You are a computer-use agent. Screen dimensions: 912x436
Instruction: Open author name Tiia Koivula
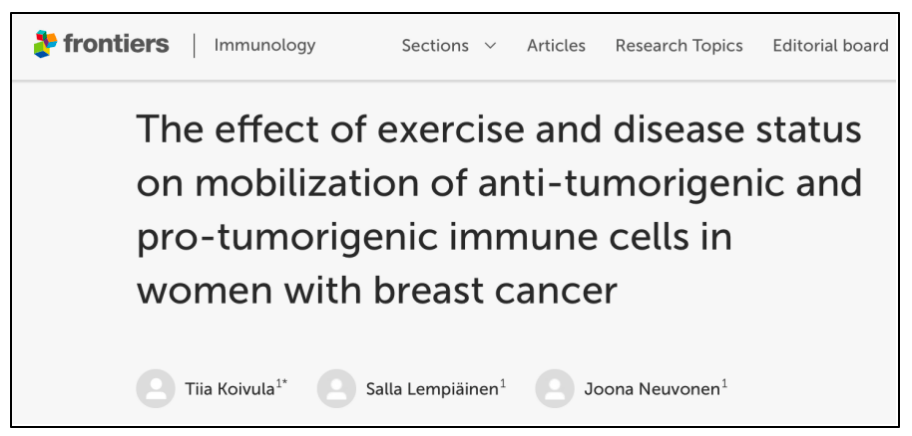point(219,390)
